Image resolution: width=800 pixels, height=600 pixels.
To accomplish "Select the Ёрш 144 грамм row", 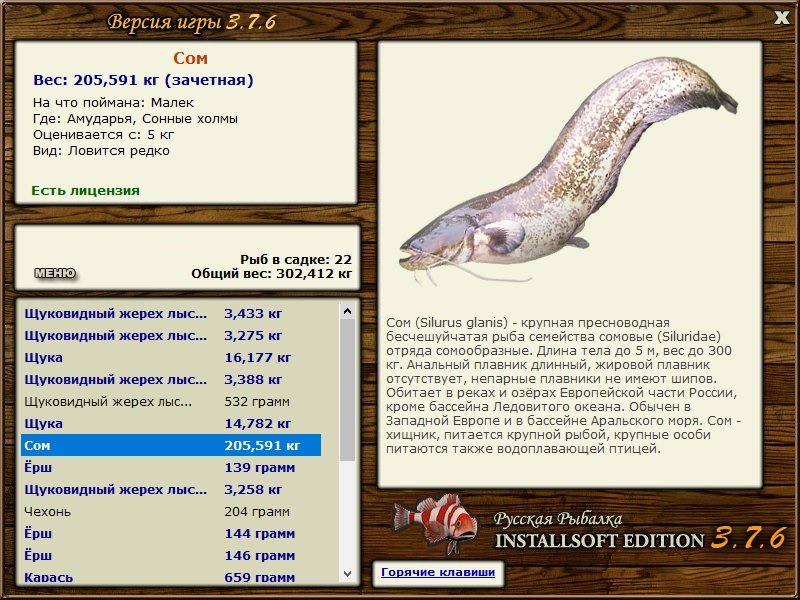I will (x=171, y=533).
